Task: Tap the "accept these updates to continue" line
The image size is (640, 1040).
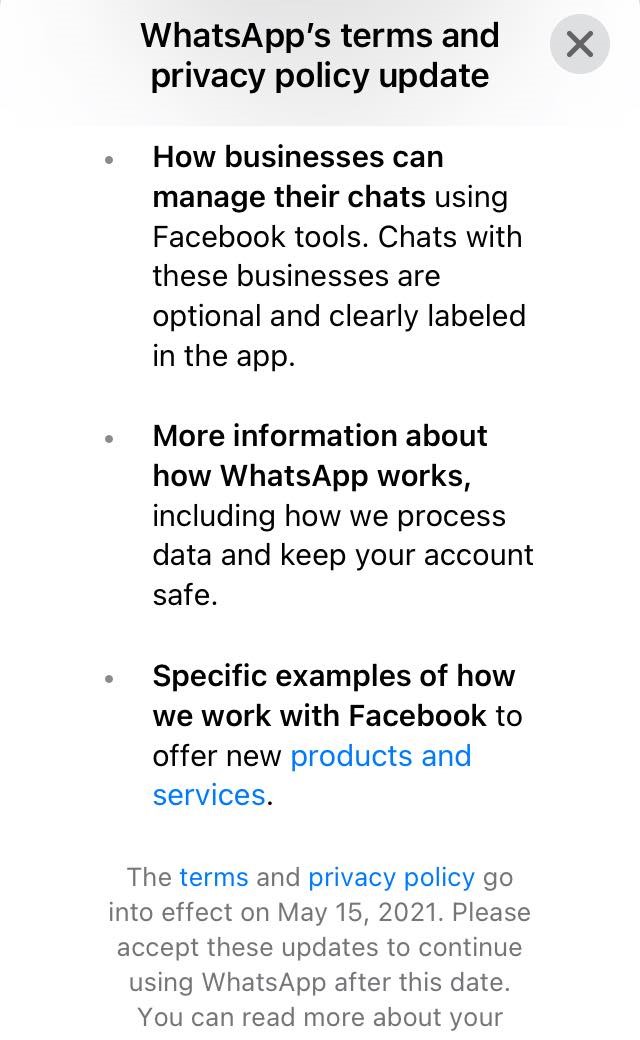Action: [x=319, y=948]
